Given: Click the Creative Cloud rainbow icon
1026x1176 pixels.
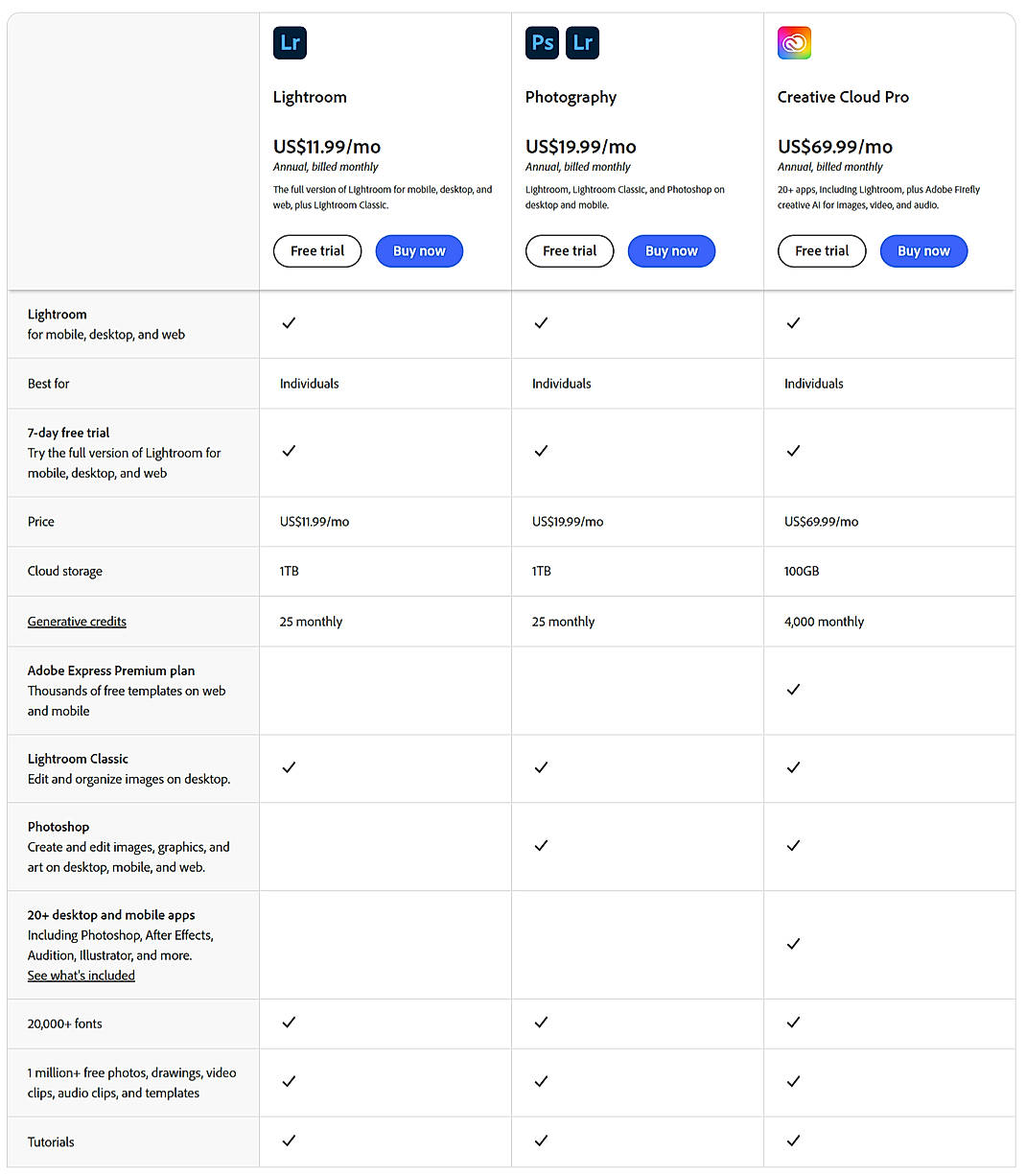Looking at the screenshot, I should click(794, 42).
